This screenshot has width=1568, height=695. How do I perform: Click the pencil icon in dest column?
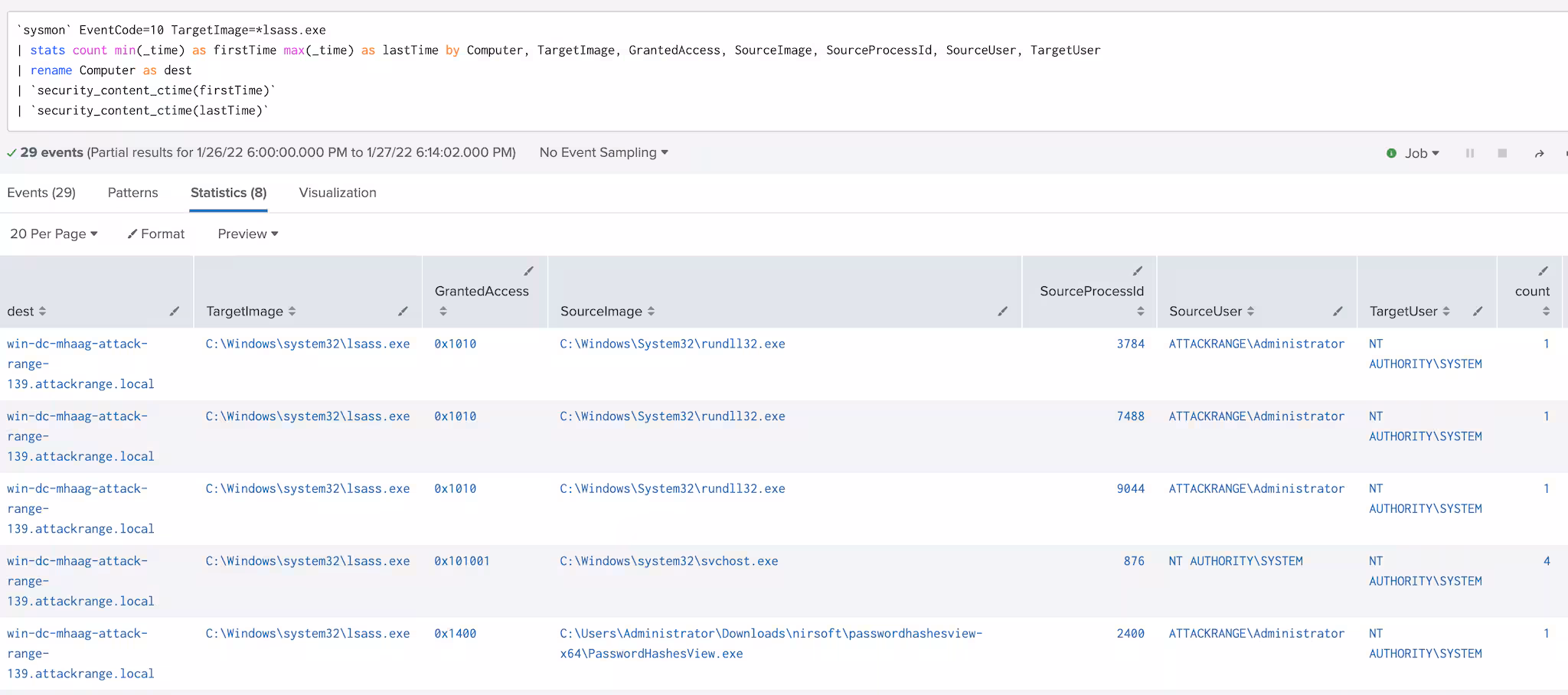click(175, 311)
